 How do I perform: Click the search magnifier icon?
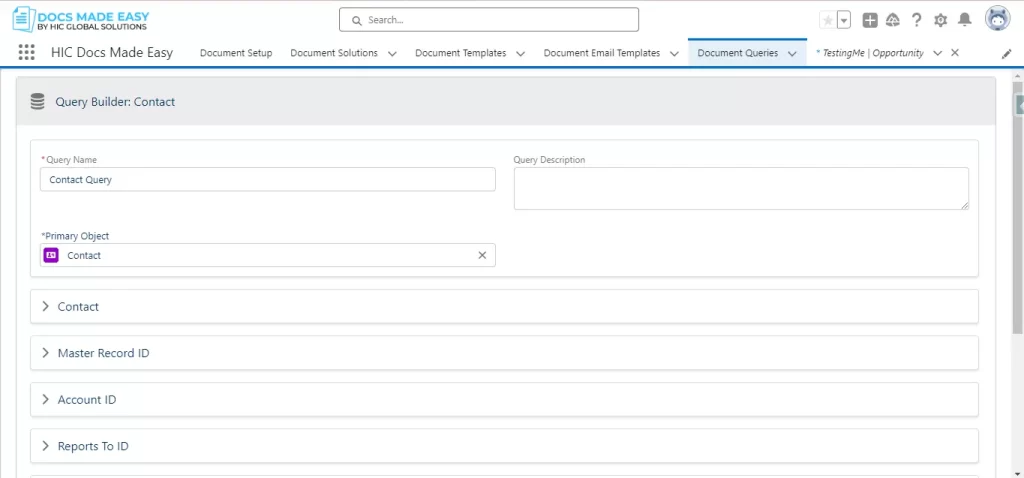coord(357,20)
